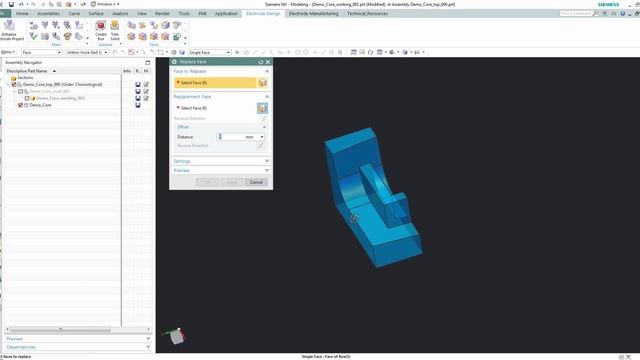Viewport: 640px width, 360px height.
Task: Open the Single Face rule dropdown
Action: [210, 52]
